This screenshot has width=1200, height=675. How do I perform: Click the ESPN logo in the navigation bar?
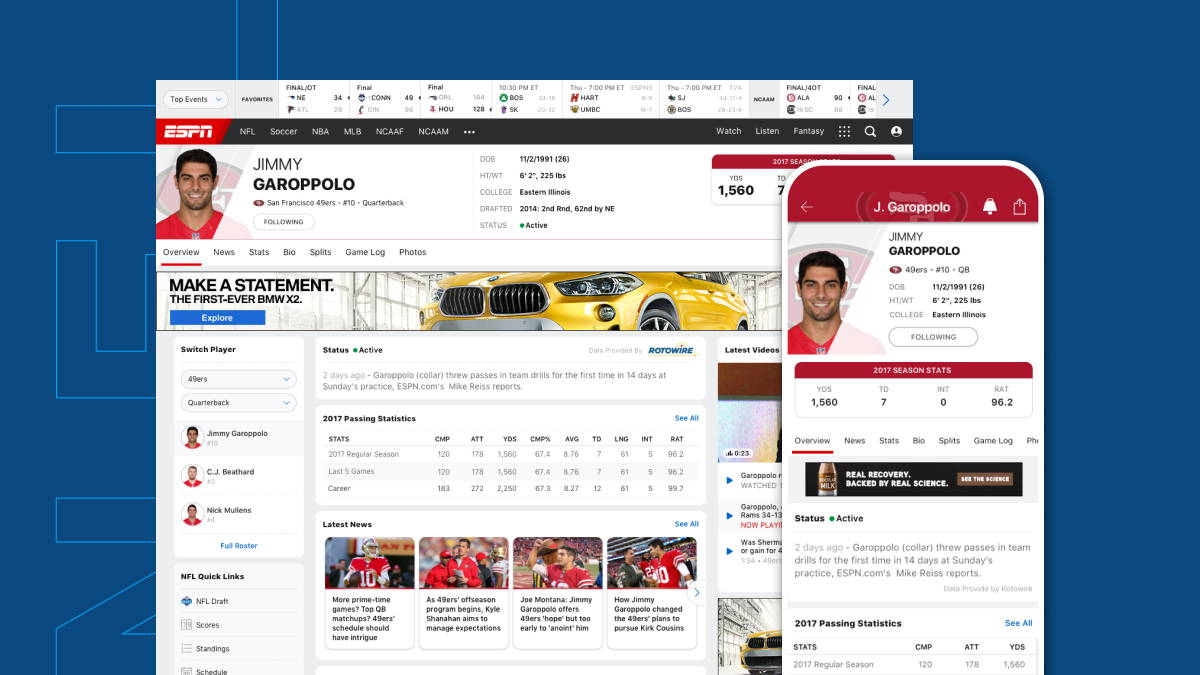click(188, 132)
